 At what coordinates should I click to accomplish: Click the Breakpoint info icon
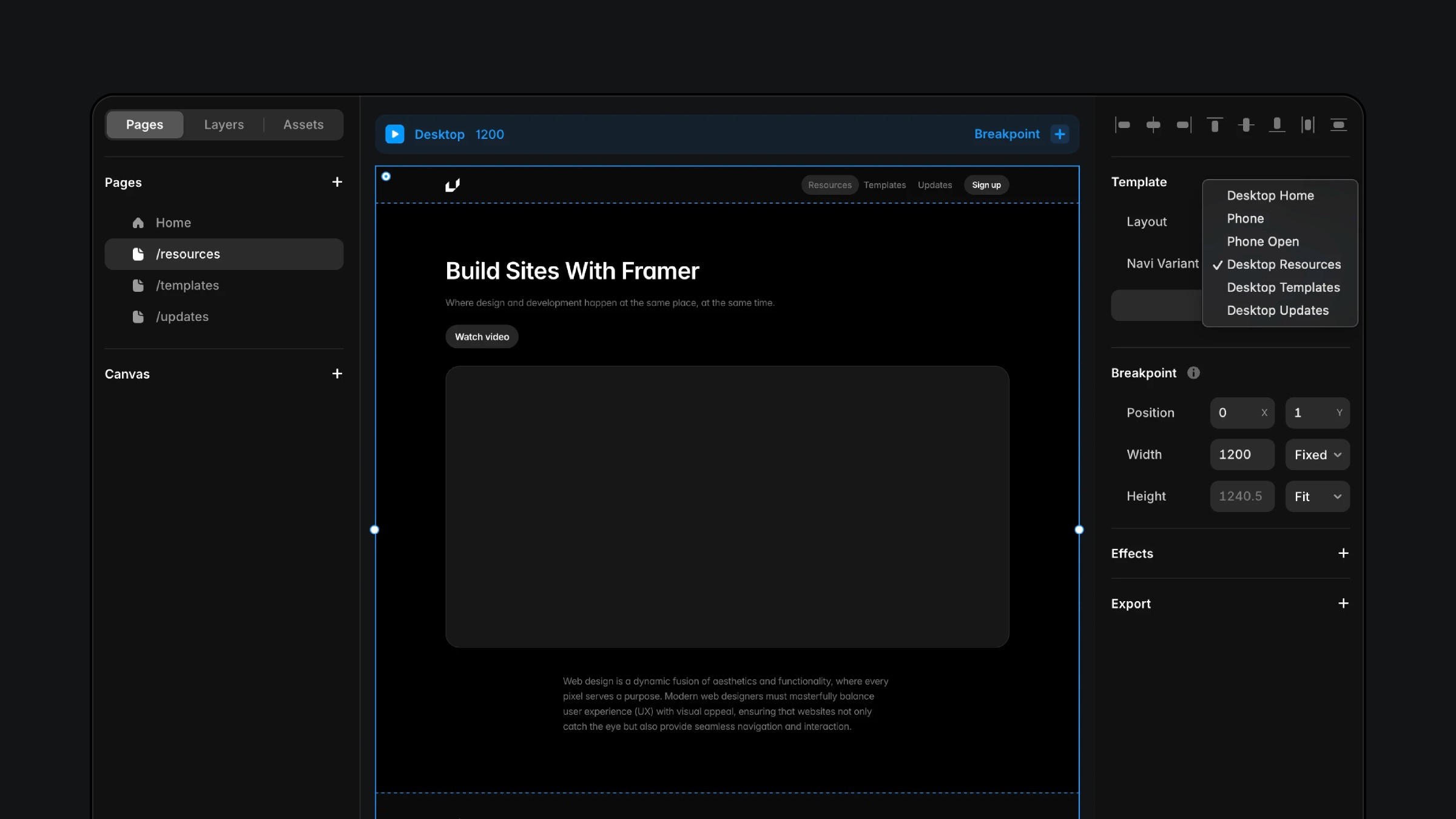(x=1193, y=373)
